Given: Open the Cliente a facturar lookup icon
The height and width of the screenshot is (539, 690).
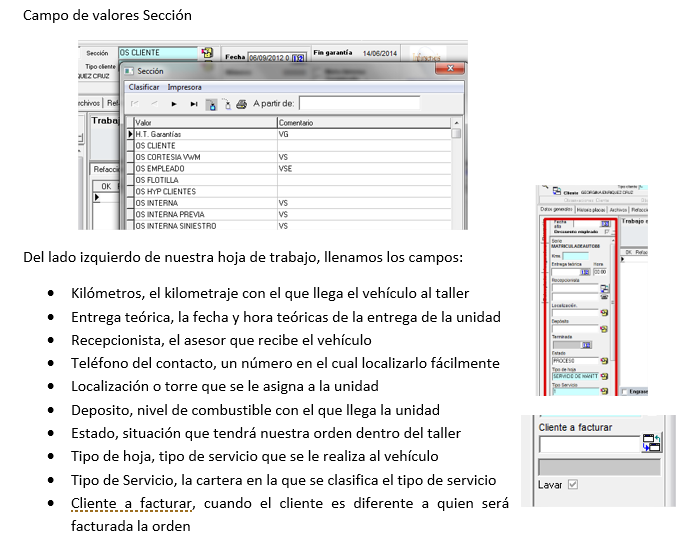Looking at the screenshot, I should pos(651,443).
